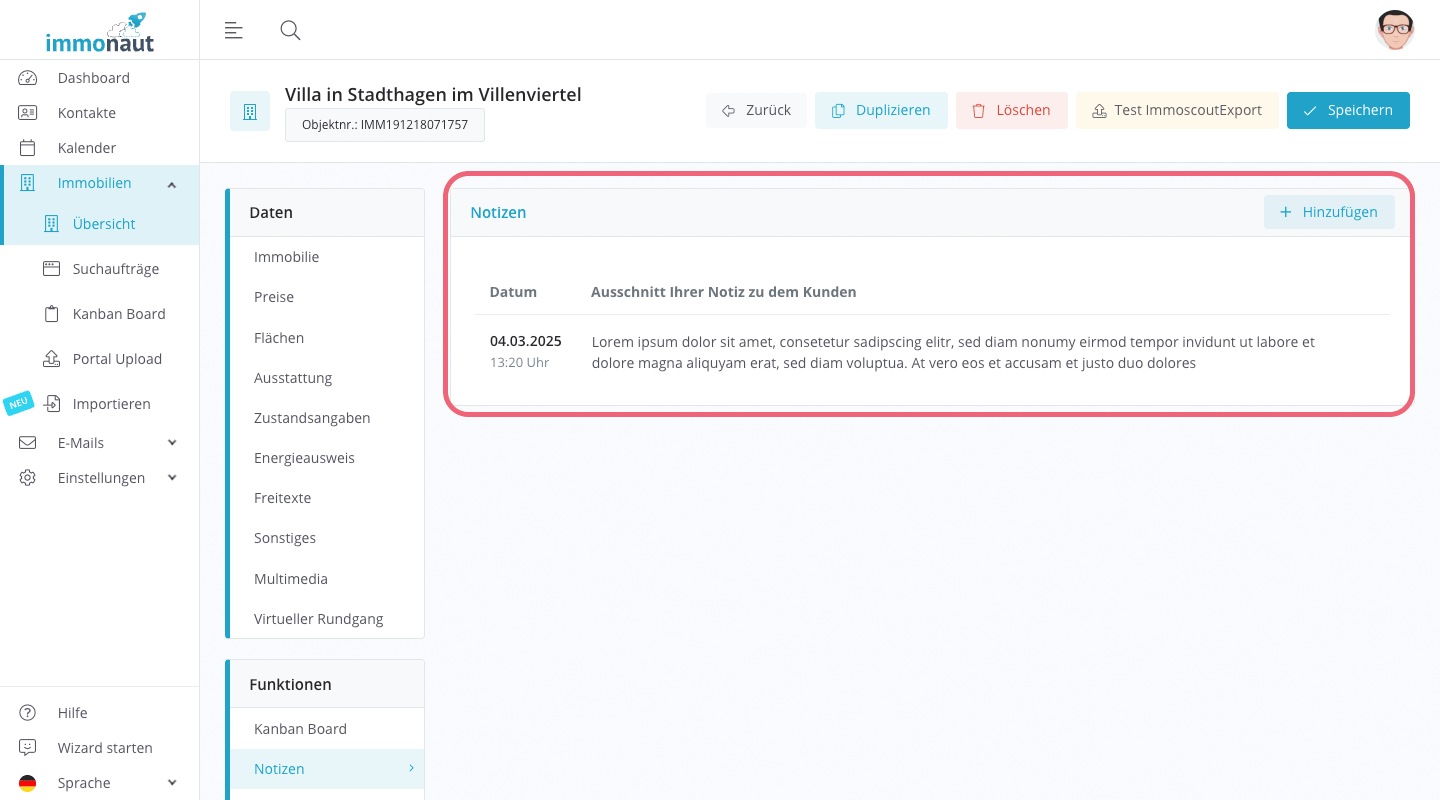The height and width of the screenshot is (800, 1440).
Task: Expand the Einstellungen submenu
Action: point(171,477)
